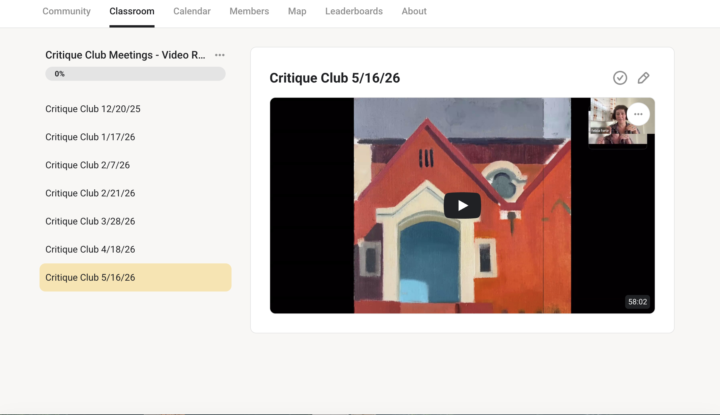Open the Map tab

(x=297, y=11)
